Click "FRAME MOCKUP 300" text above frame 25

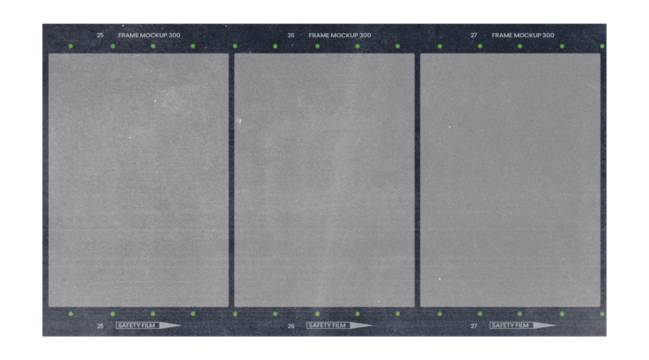pyautogui.click(x=149, y=35)
